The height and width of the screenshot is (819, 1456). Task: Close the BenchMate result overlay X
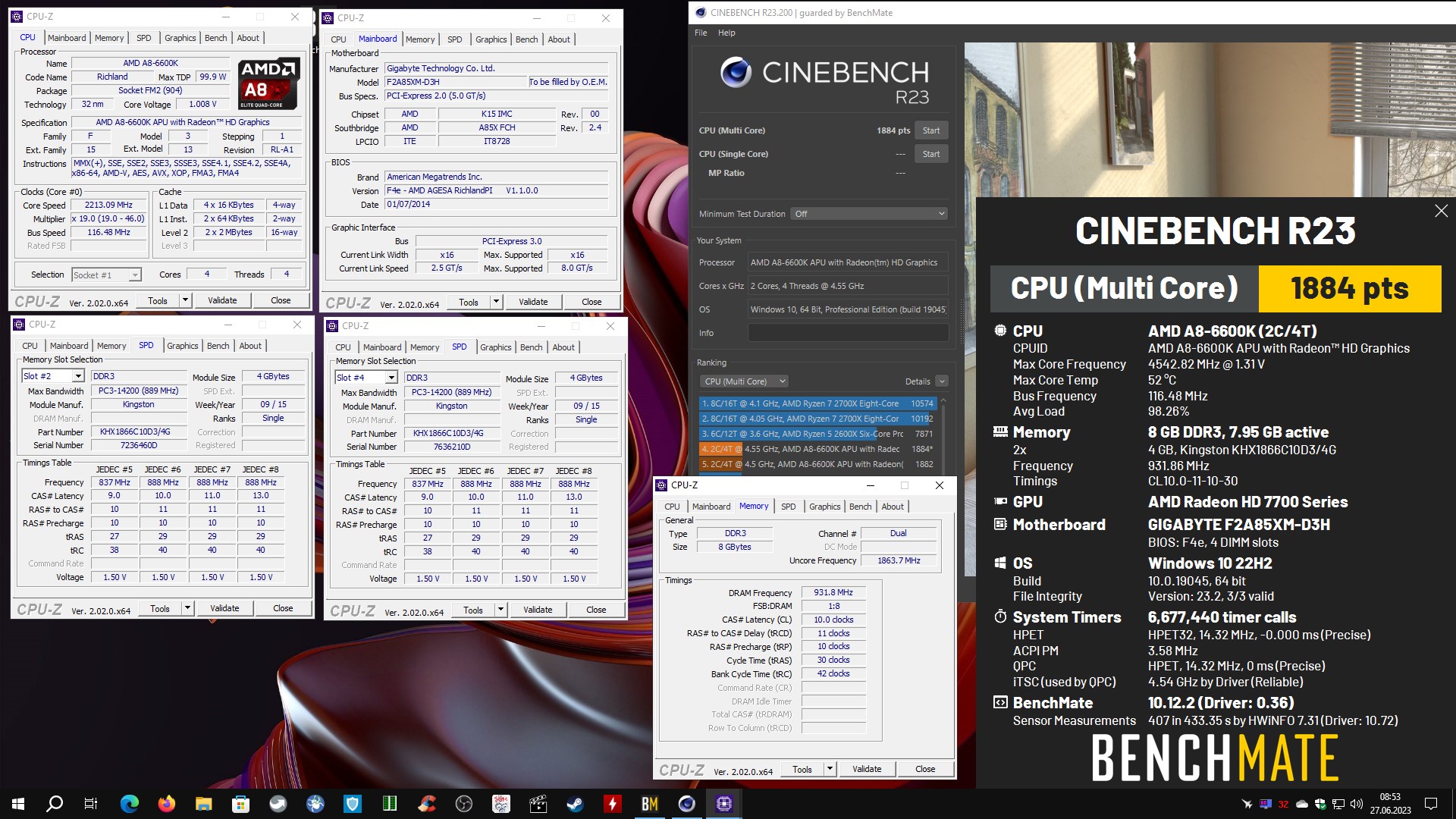[1442, 211]
